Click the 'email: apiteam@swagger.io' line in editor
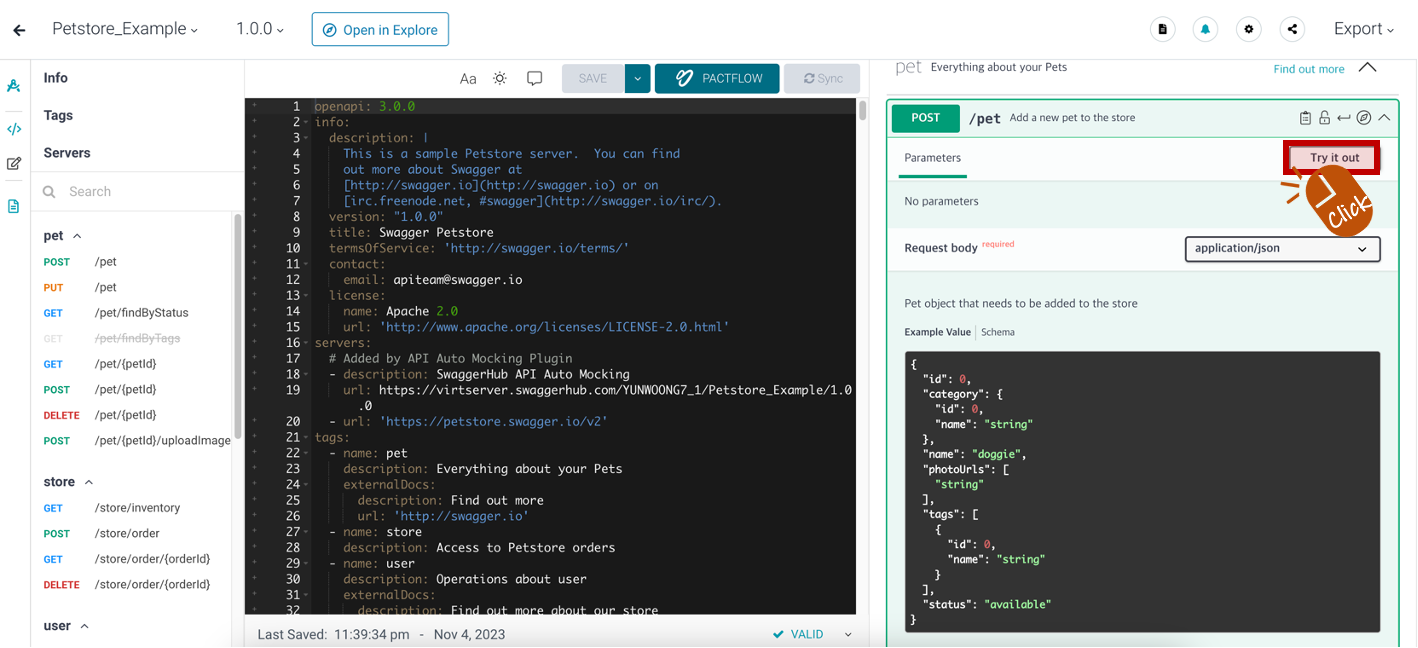The height and width of the screenshot is (648, 1418). [x=433, y=280]
